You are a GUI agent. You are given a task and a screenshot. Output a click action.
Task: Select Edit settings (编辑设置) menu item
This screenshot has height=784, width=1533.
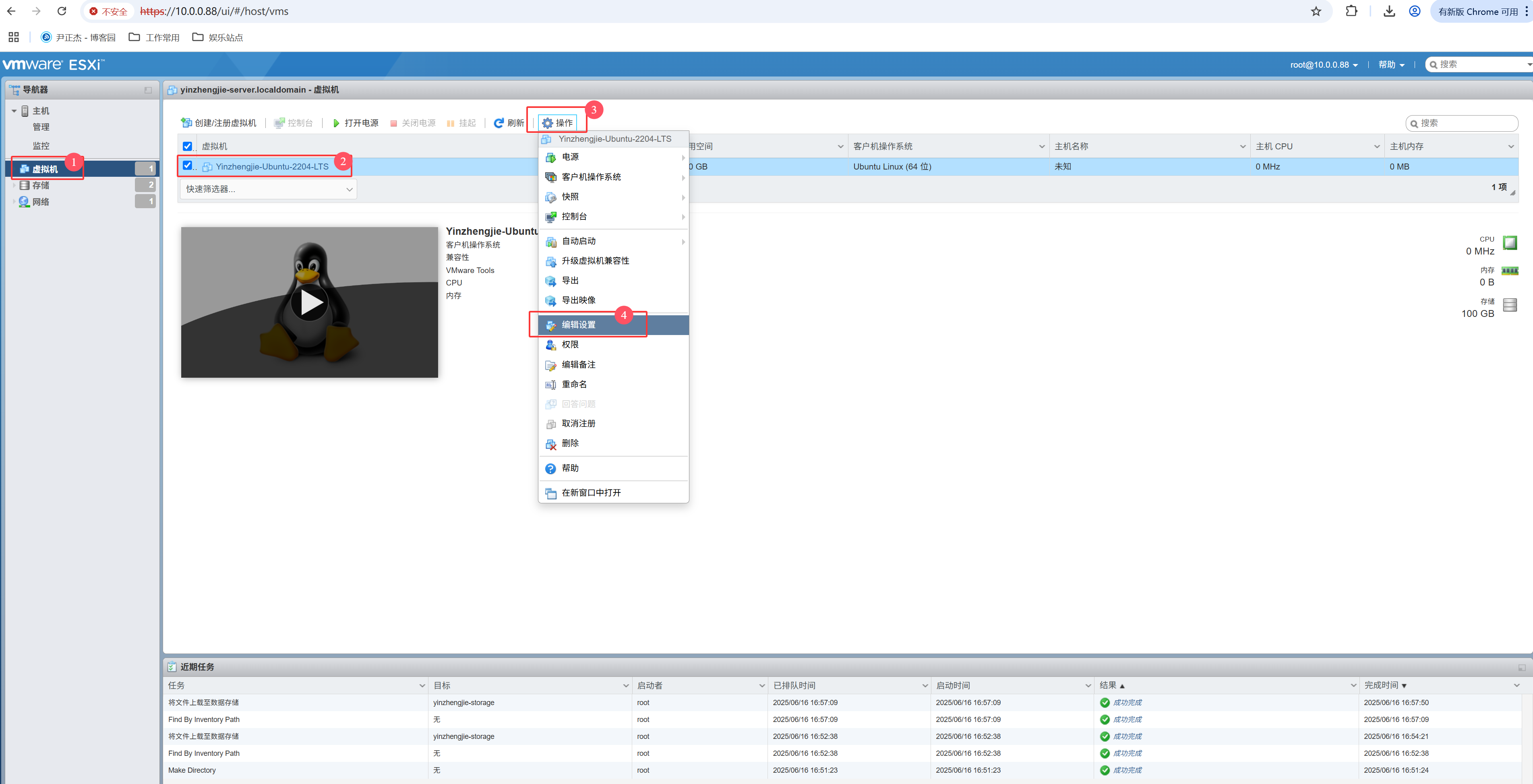click(578, 325)
